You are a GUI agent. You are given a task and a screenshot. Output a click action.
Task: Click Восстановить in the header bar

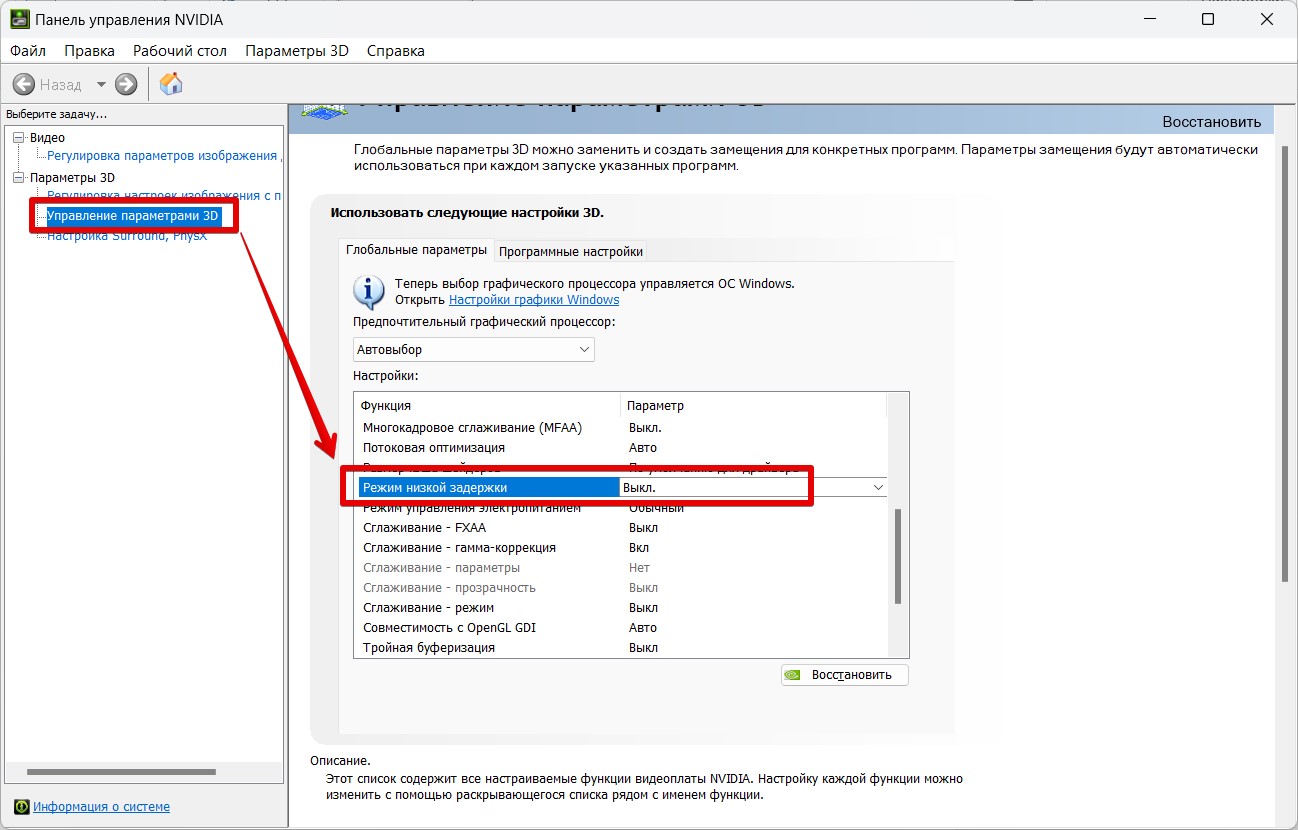pyautogui.click(x=1212, y=122)
